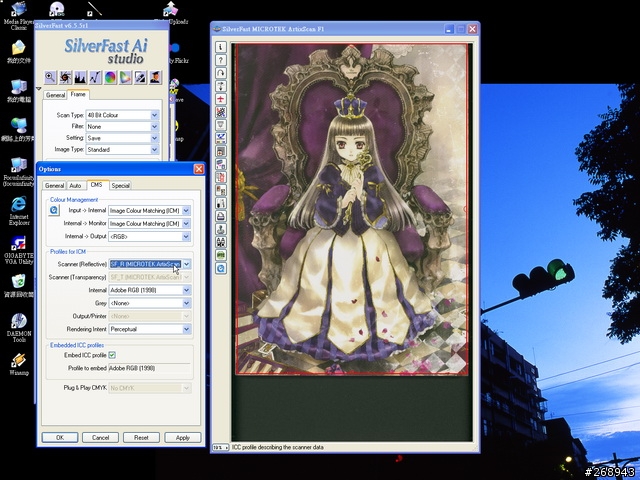
Task: Close the Options dialog with red X
Action: [x=198, y=169]
